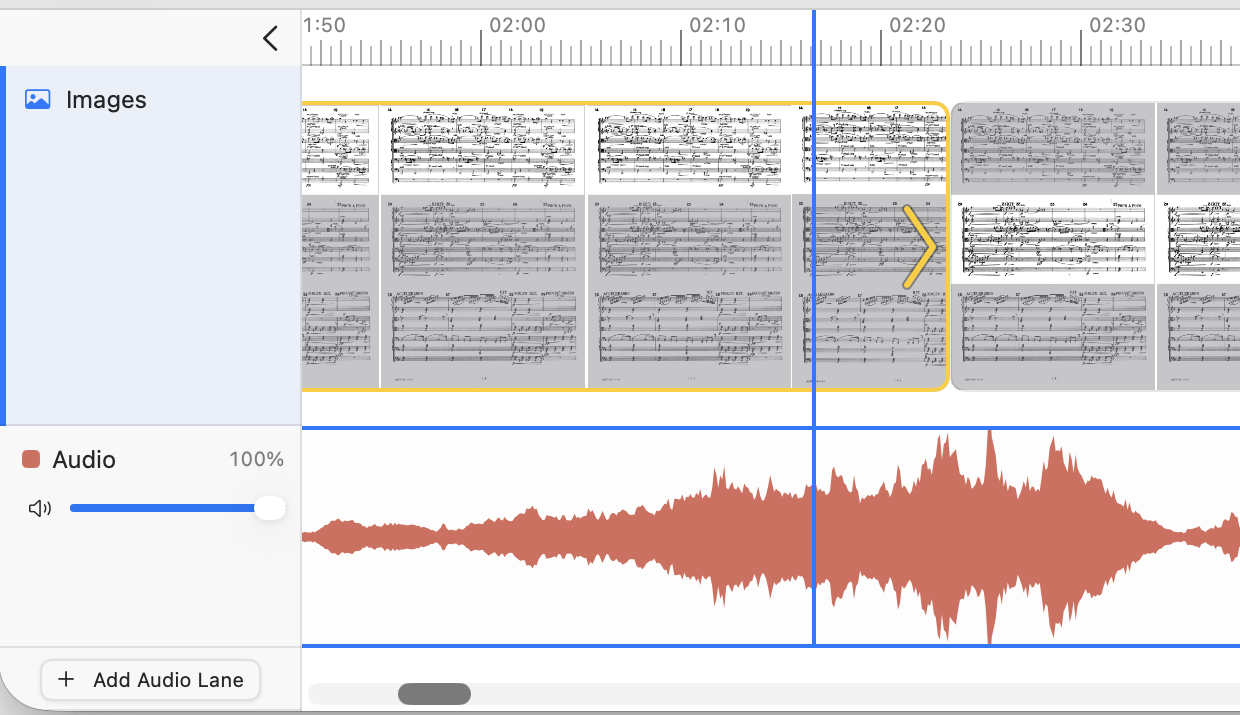Click the Audio lane name label
The image size is (1240, 715).
(x=84, y=460)
